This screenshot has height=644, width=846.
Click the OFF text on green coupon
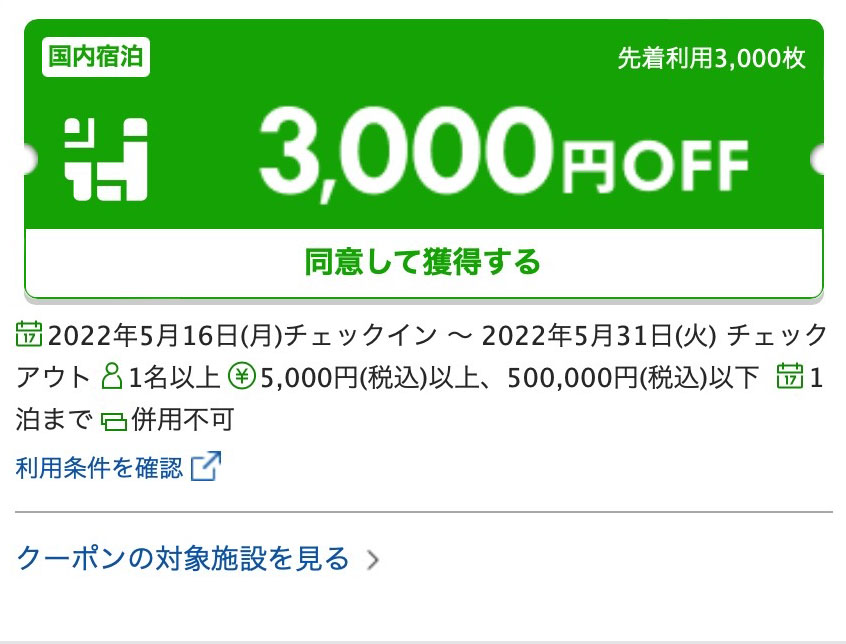coord(686,166)
